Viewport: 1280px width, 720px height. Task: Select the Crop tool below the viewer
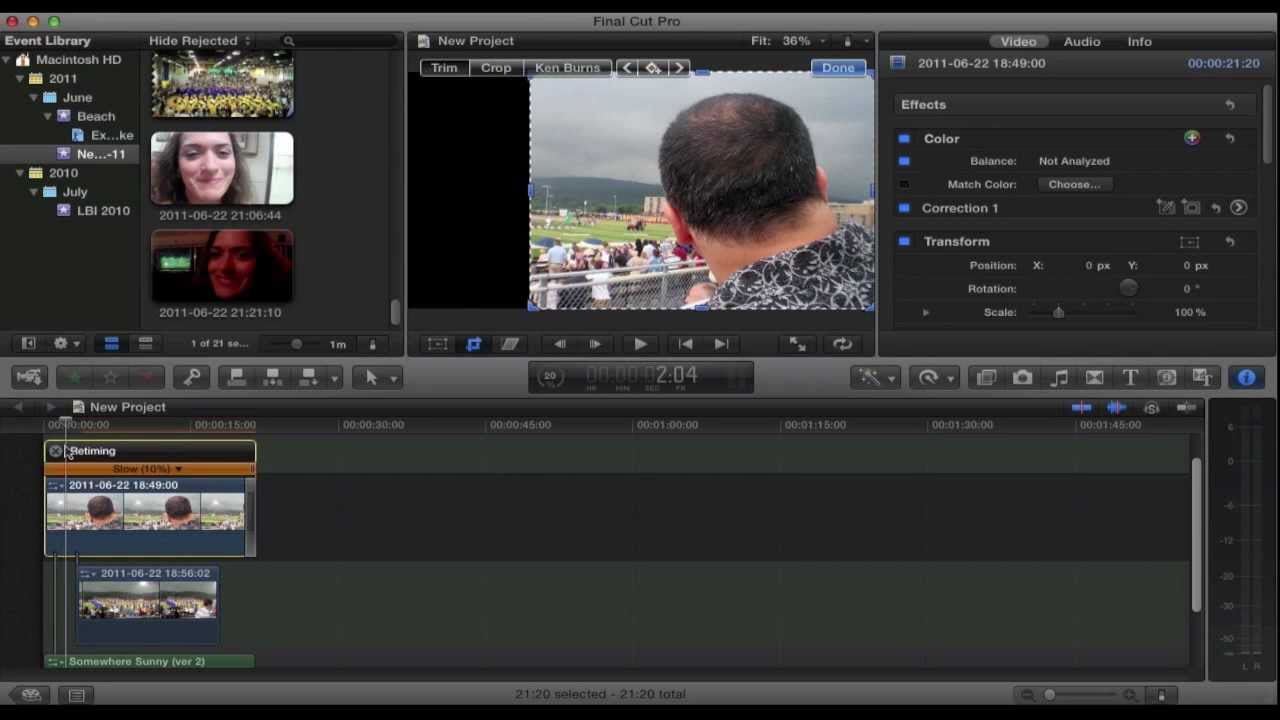[x=473, y=344]
